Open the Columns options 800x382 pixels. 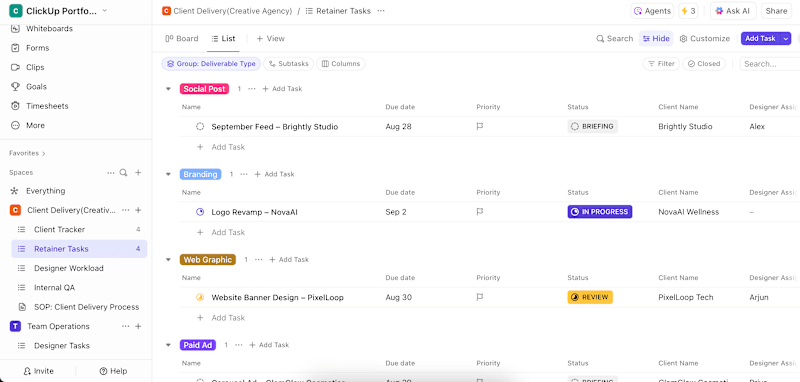pyautogui.click(x=341, y=64)
